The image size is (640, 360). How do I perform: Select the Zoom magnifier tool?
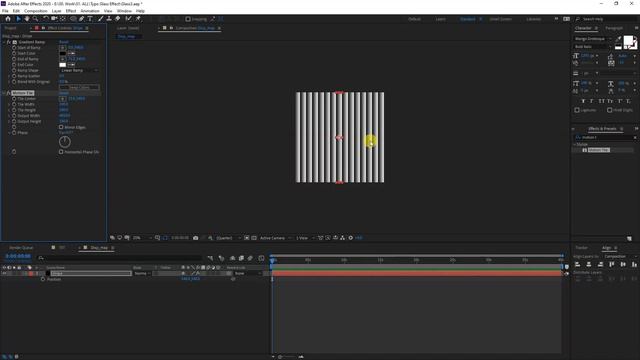point(36,19)
